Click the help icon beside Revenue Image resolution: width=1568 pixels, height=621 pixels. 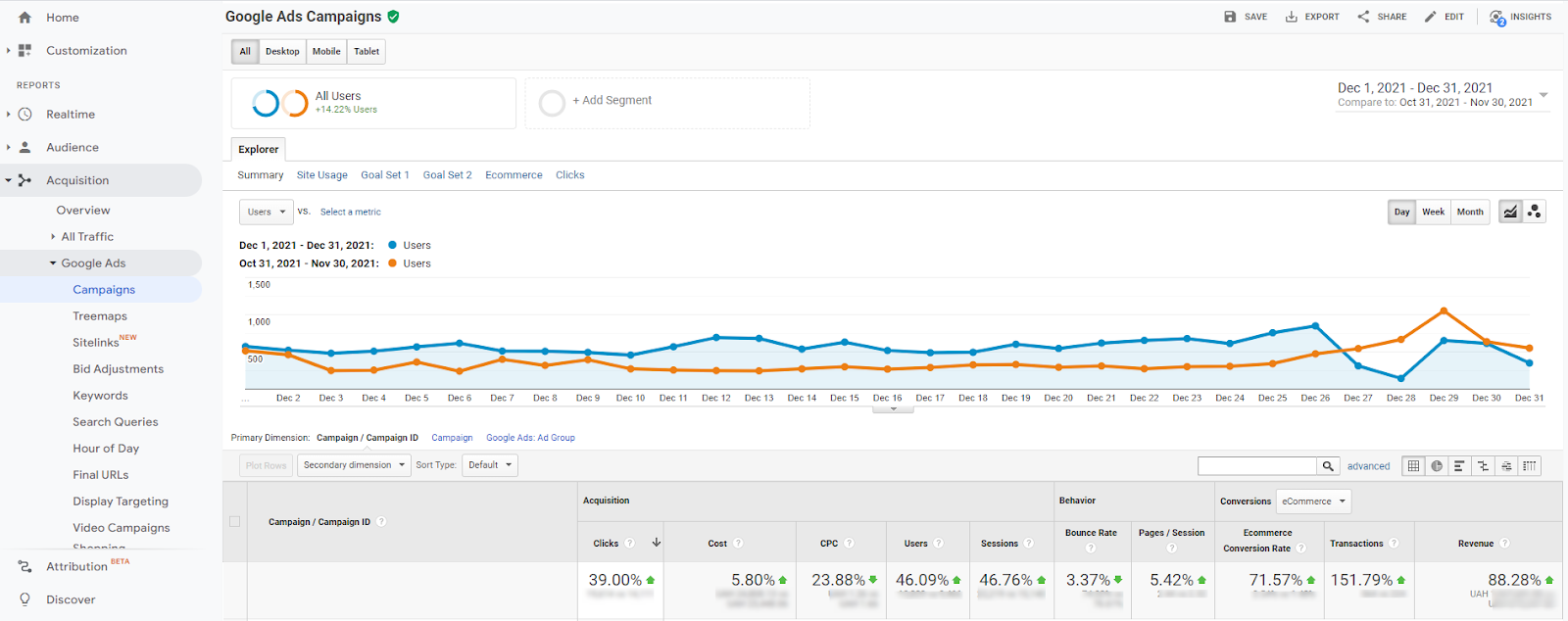1504,544
